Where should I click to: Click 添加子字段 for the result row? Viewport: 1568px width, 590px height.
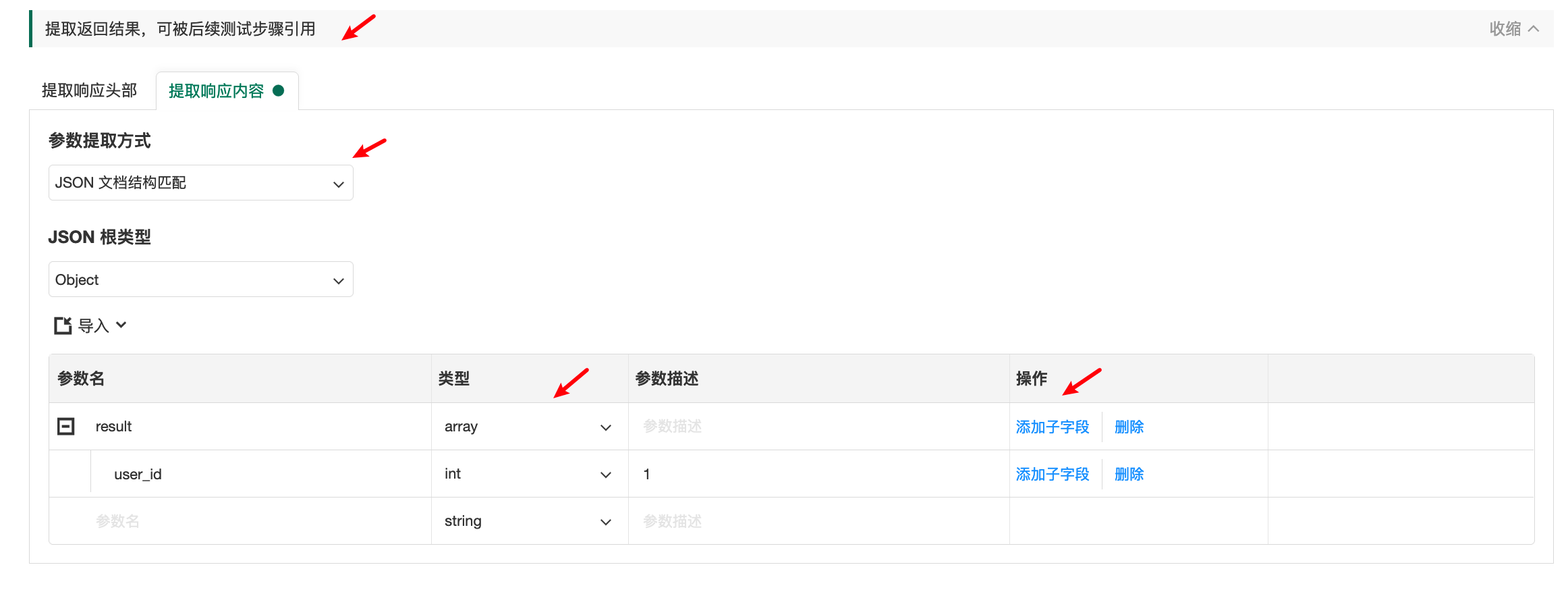1052,427
